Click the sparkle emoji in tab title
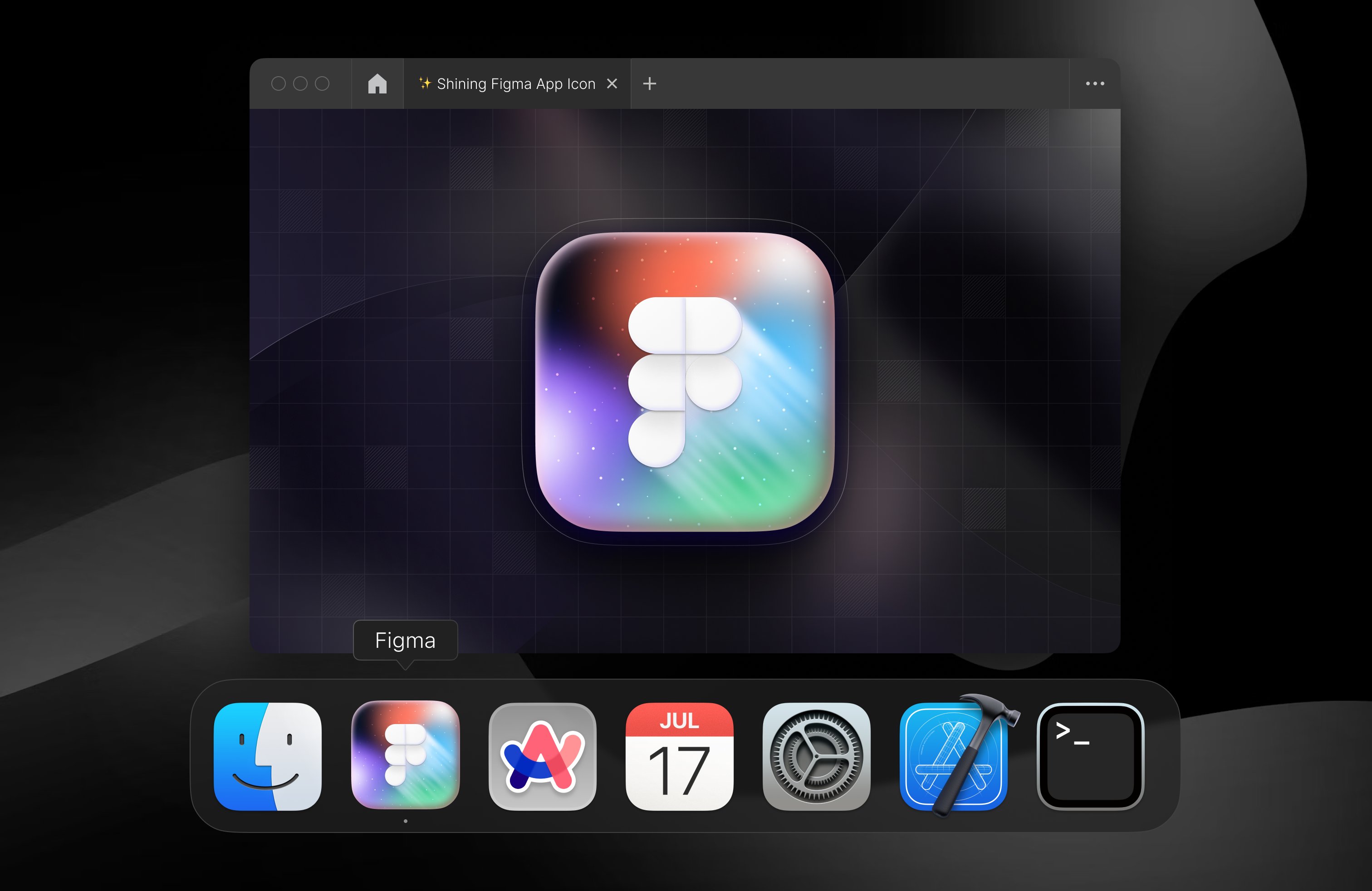 [425, 83]
